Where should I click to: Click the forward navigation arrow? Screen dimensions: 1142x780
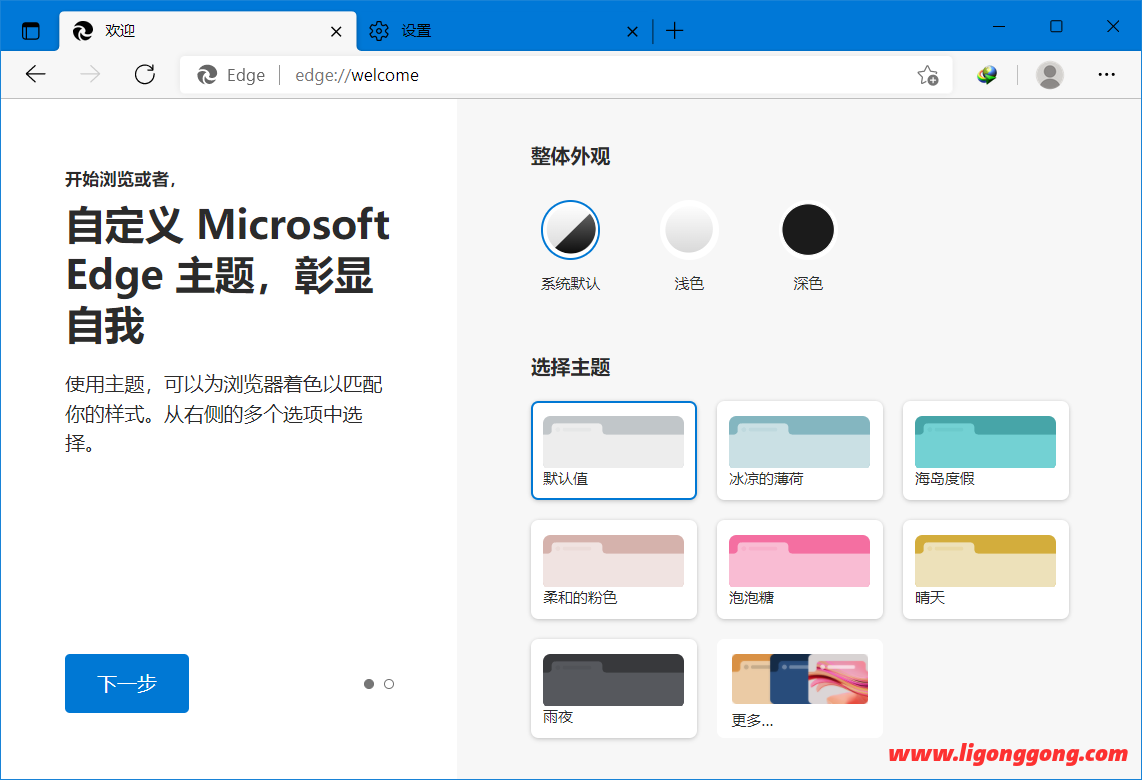90,74
